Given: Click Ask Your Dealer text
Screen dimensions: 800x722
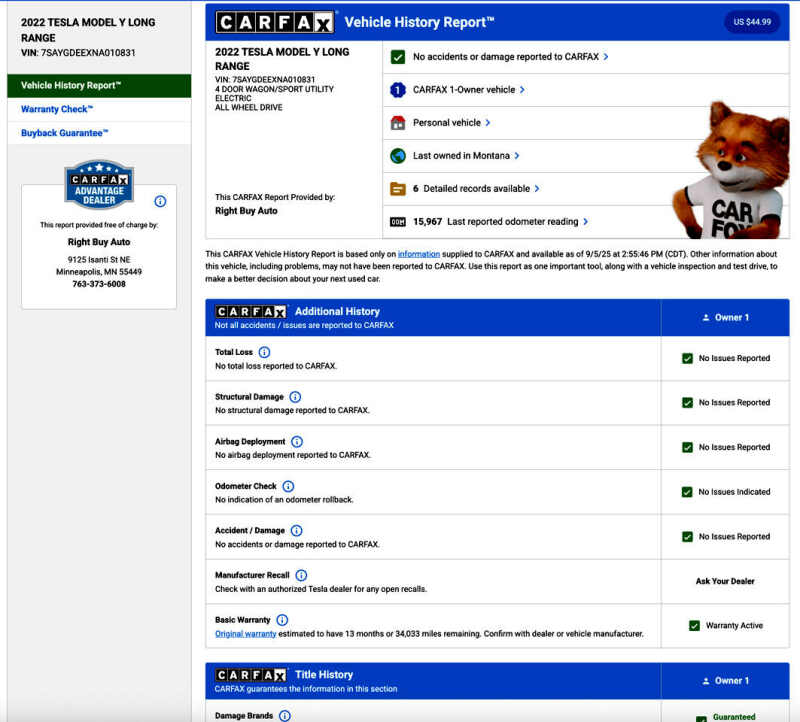Looking at the screenshot, I should [724, 582].
